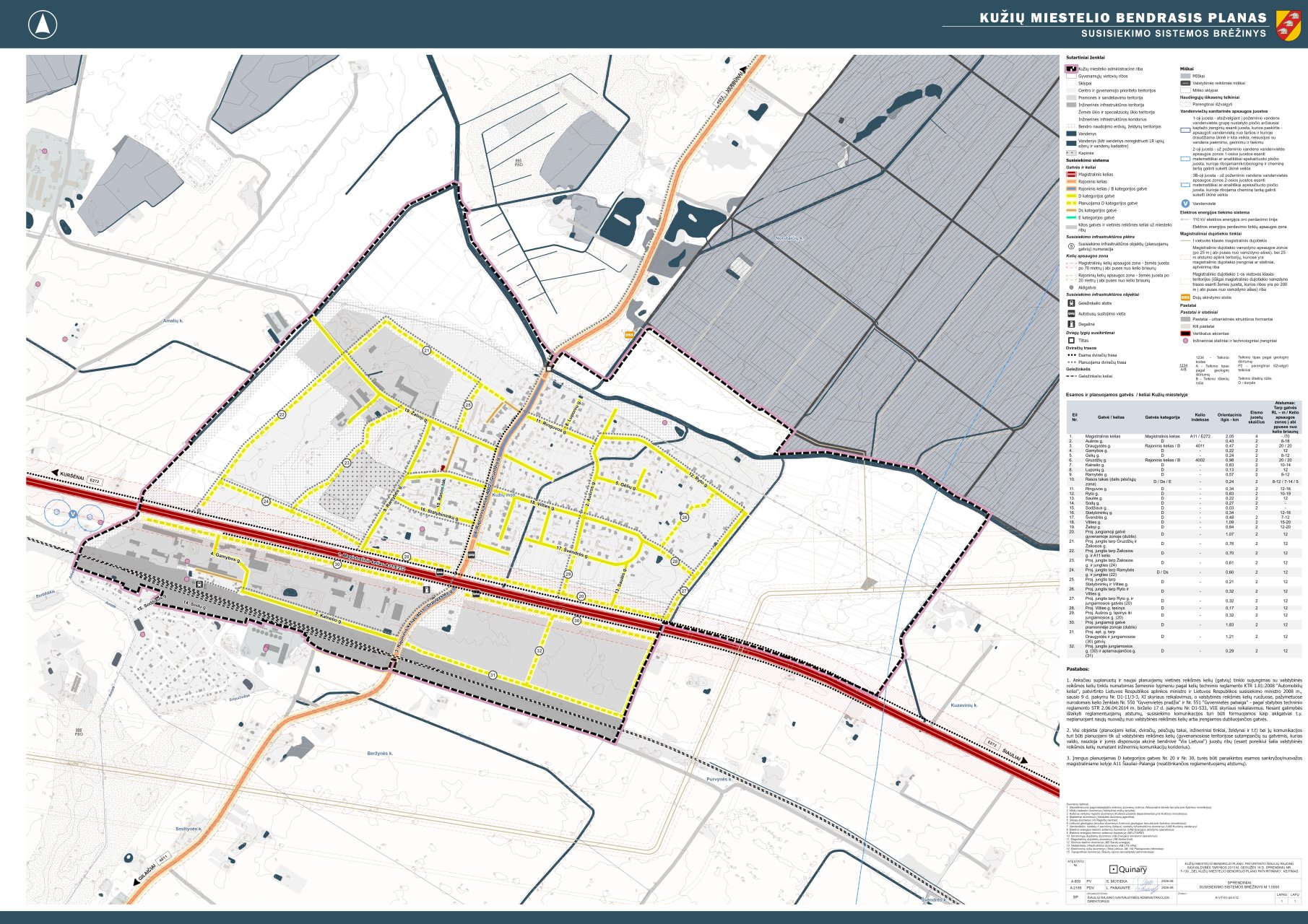
Task: Click the Kužių administrative boundary legend symbol
Action: 1071,69
